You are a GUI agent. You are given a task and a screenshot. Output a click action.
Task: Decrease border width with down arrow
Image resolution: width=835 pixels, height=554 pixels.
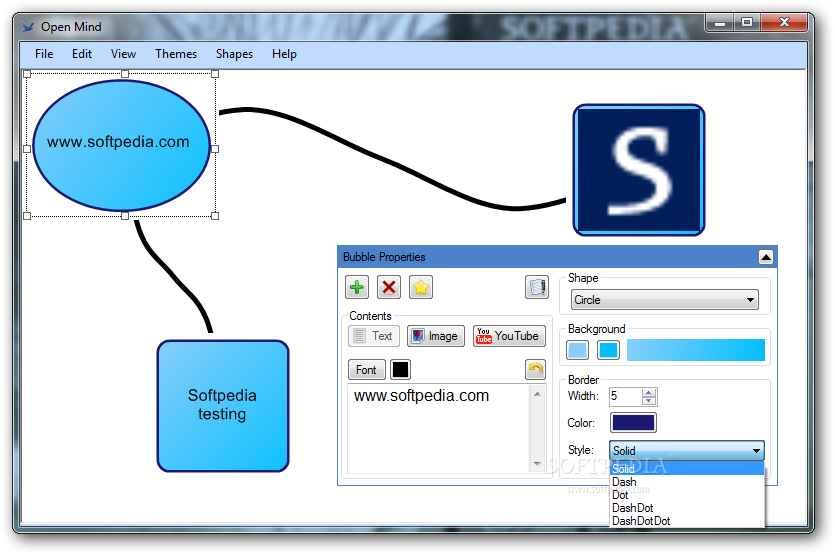(x=649, y=401)
